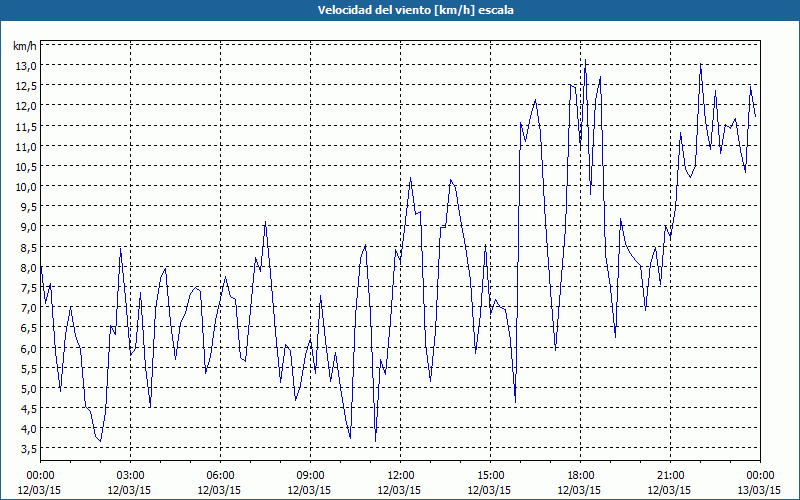Viewport: 800px width, 500px height.
Task: Select the 12,5 y-axis value
Action: coord(26,86)
